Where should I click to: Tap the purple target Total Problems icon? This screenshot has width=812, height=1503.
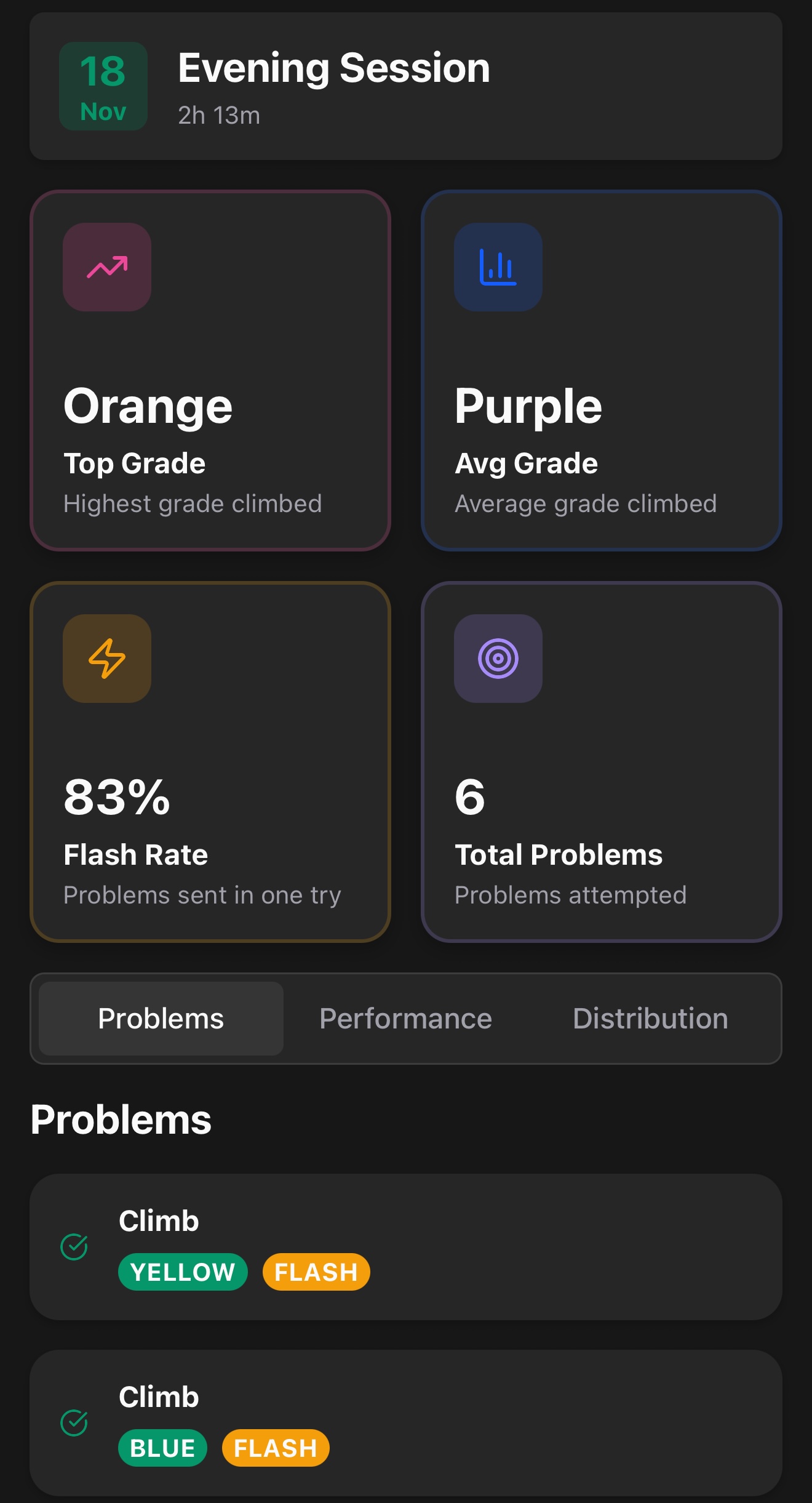pyautogui.click(x=498, y=659)
